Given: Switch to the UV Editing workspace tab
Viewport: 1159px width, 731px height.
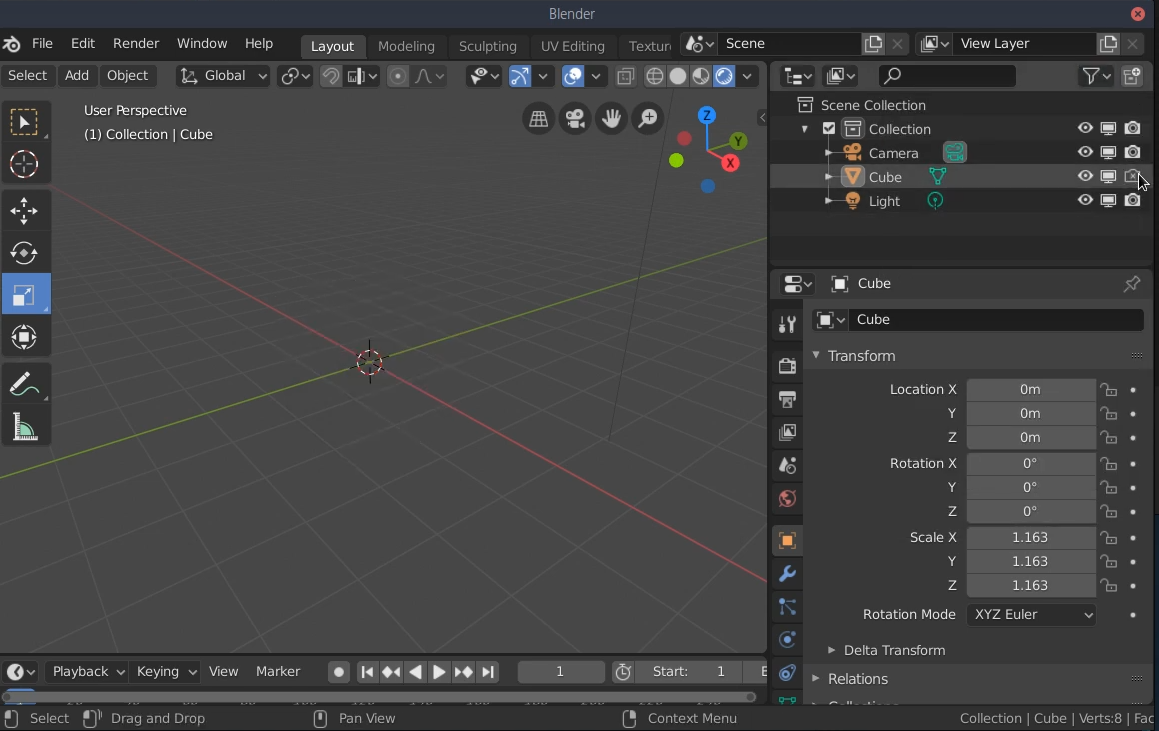Looking at the screenshot, I should (572, 46).
